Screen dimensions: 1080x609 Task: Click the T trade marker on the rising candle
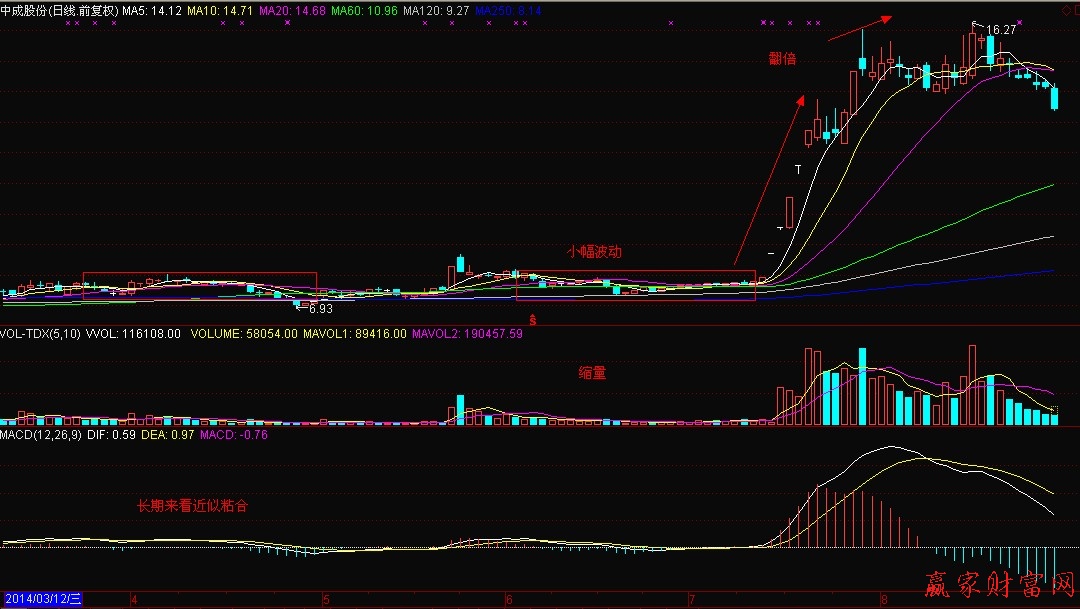tap(797, 170)
